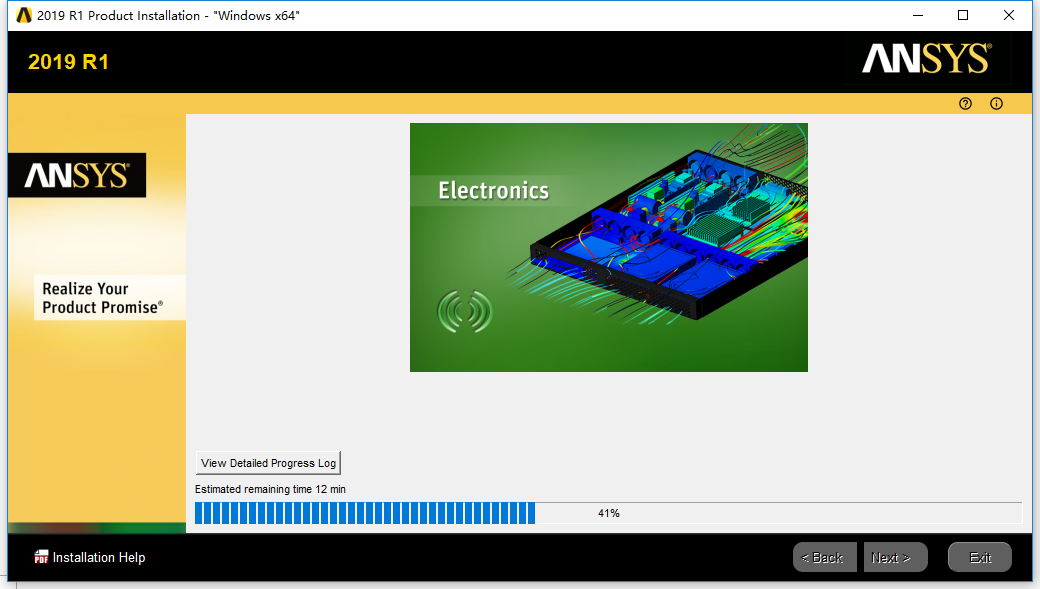
Task: Click the ANSYS logo in header
Action: pyautogui.click(x=927, y=59)
